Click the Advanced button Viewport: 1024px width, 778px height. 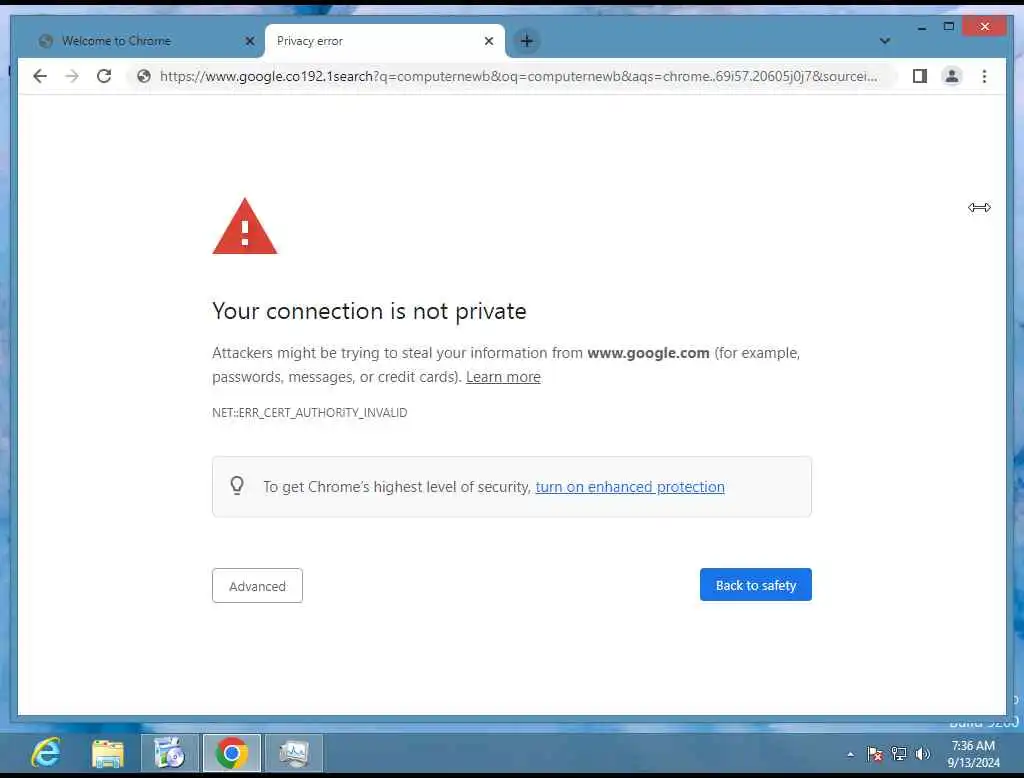(257, 586)
